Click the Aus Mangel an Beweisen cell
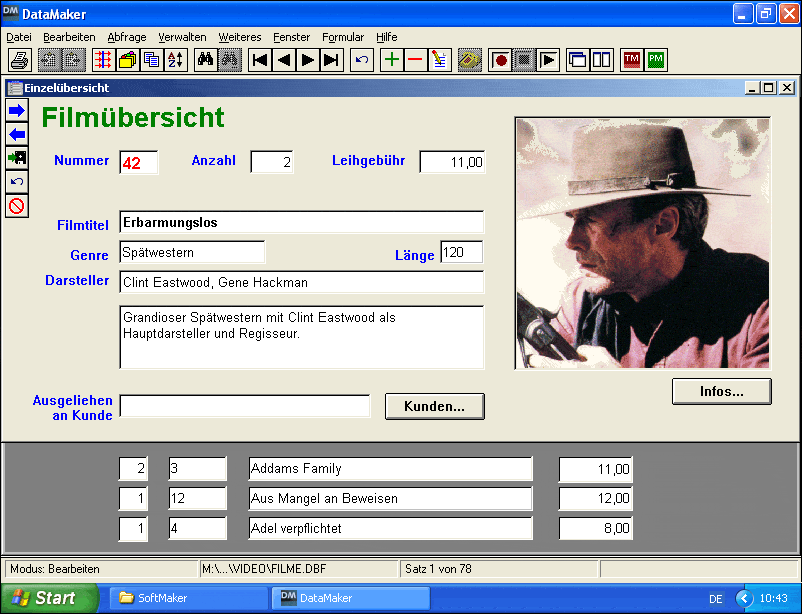 click(x=390, y=499)
